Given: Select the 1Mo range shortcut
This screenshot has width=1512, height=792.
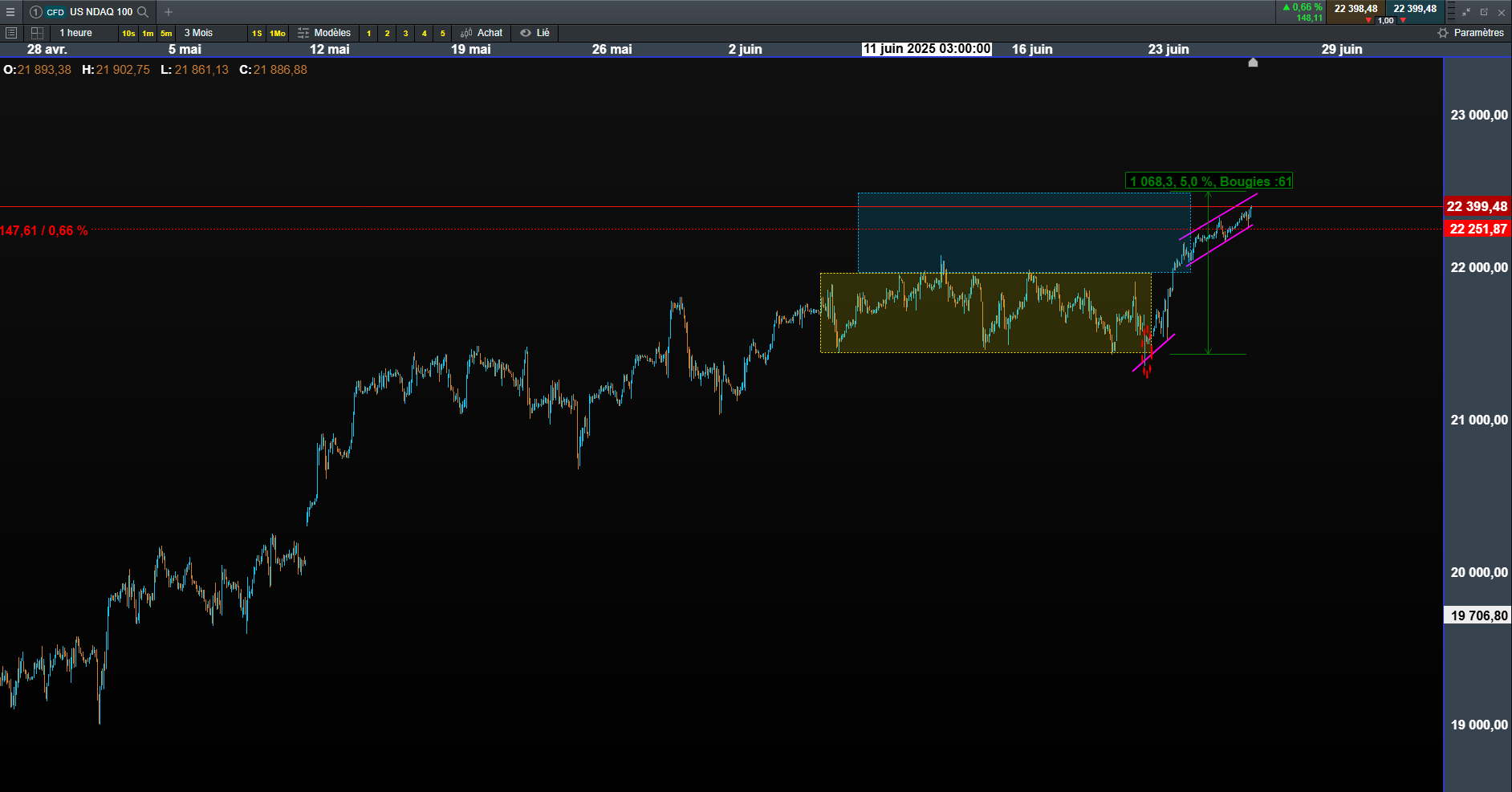Looking at the screenshot, I should tap(278, 33).
